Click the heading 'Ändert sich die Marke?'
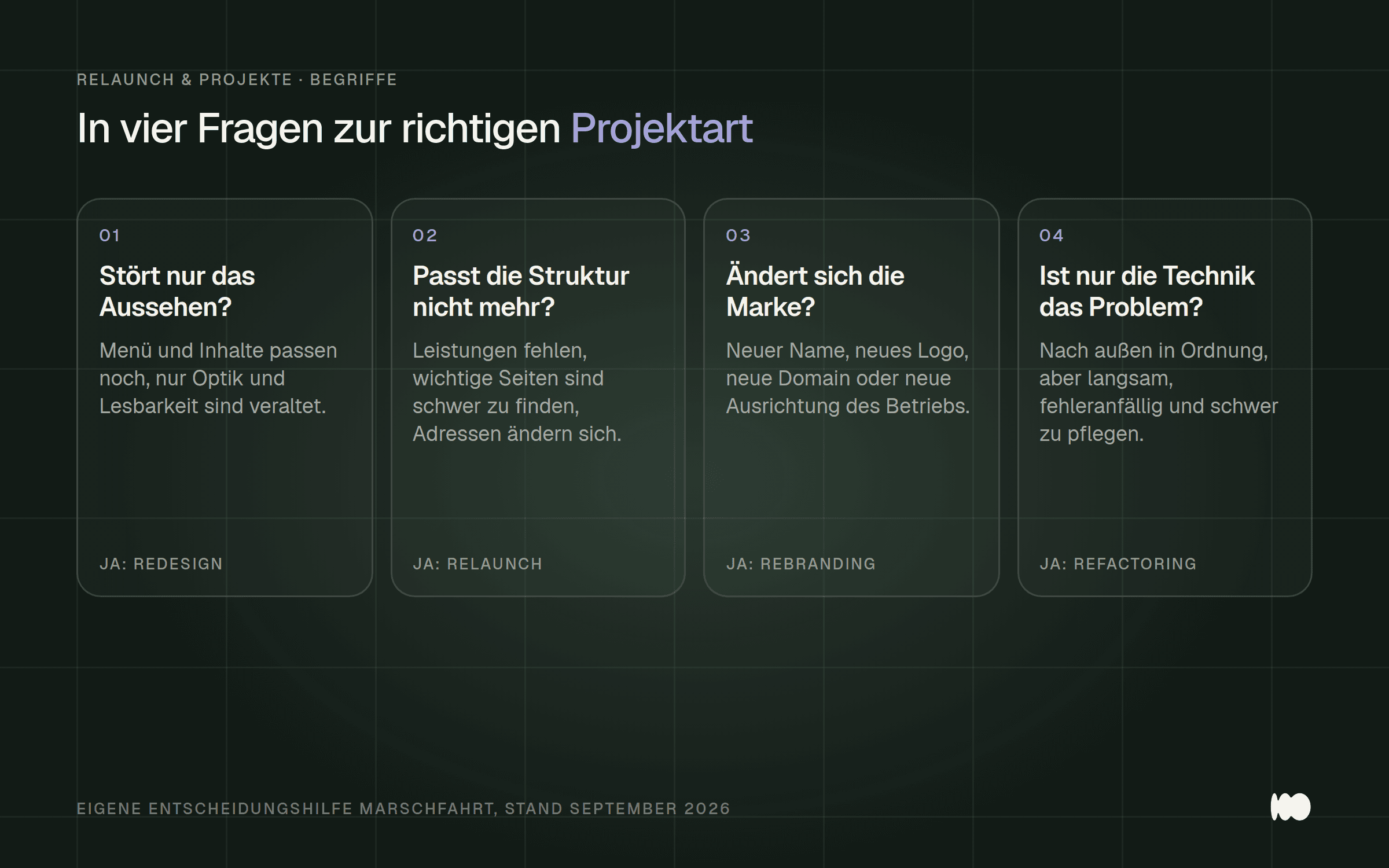Screen dimensions: 1389x868 click(x=815, y=291)
